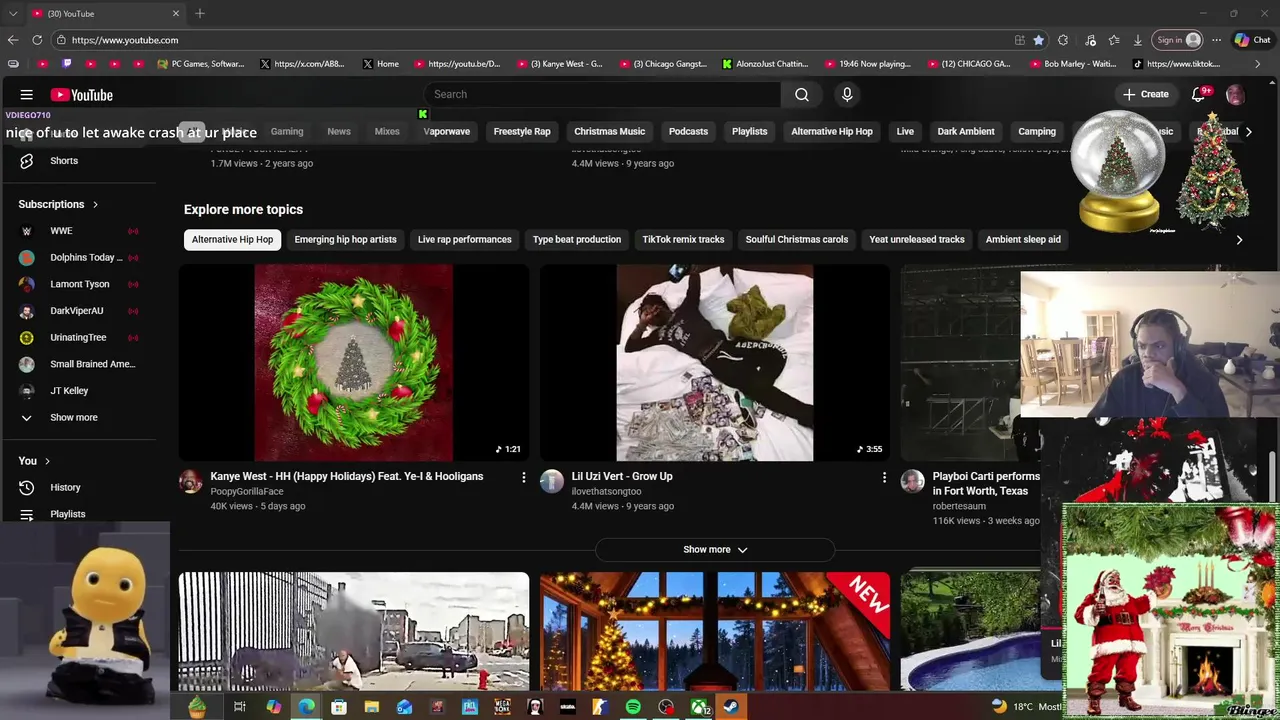The width and height of the screenshot is (1280, 720).
Task: Click the browser address bar URL
Action: click(x=125, y=40)
